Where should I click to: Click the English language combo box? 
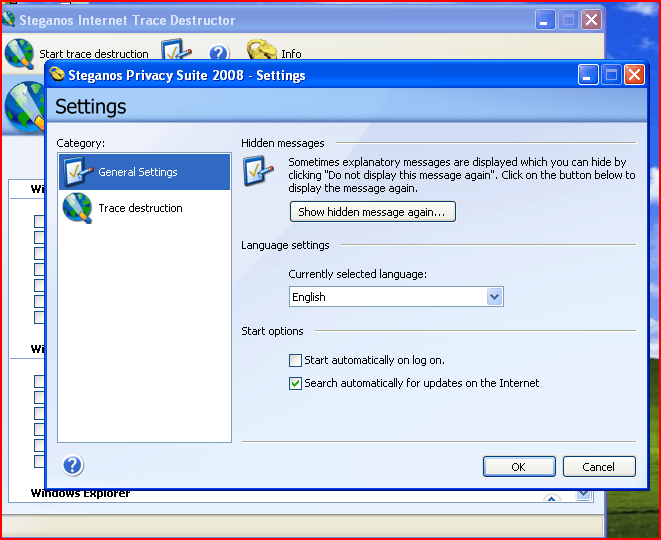[396, 297]
